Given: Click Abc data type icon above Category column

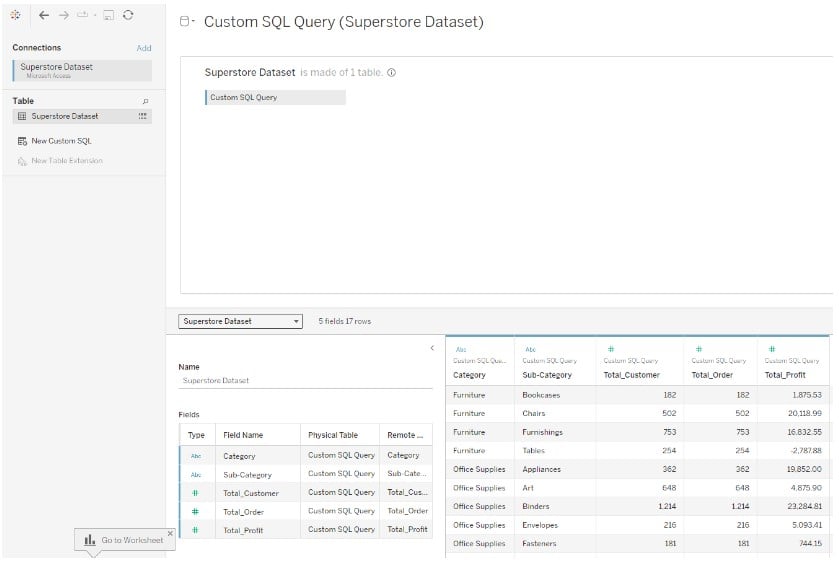Looking at the screenshot, I should (461, 349).
